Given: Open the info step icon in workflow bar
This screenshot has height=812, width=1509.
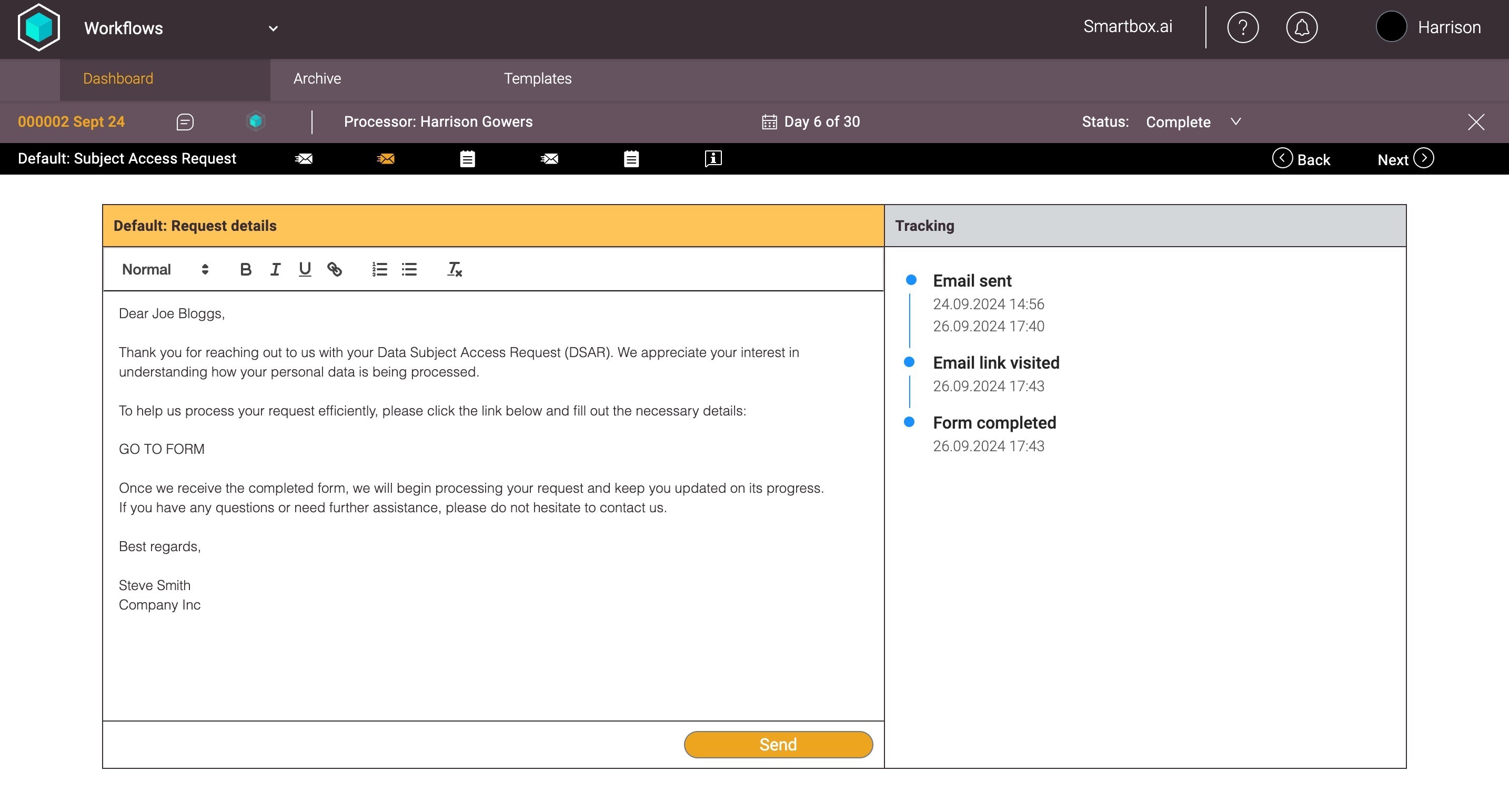Looking at the screenshot, I should [713, 159].
